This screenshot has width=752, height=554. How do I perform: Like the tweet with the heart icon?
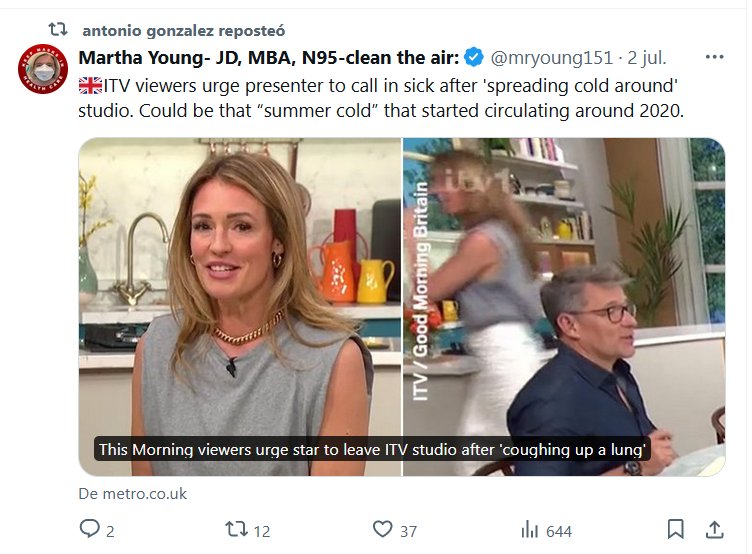(382, 529)
